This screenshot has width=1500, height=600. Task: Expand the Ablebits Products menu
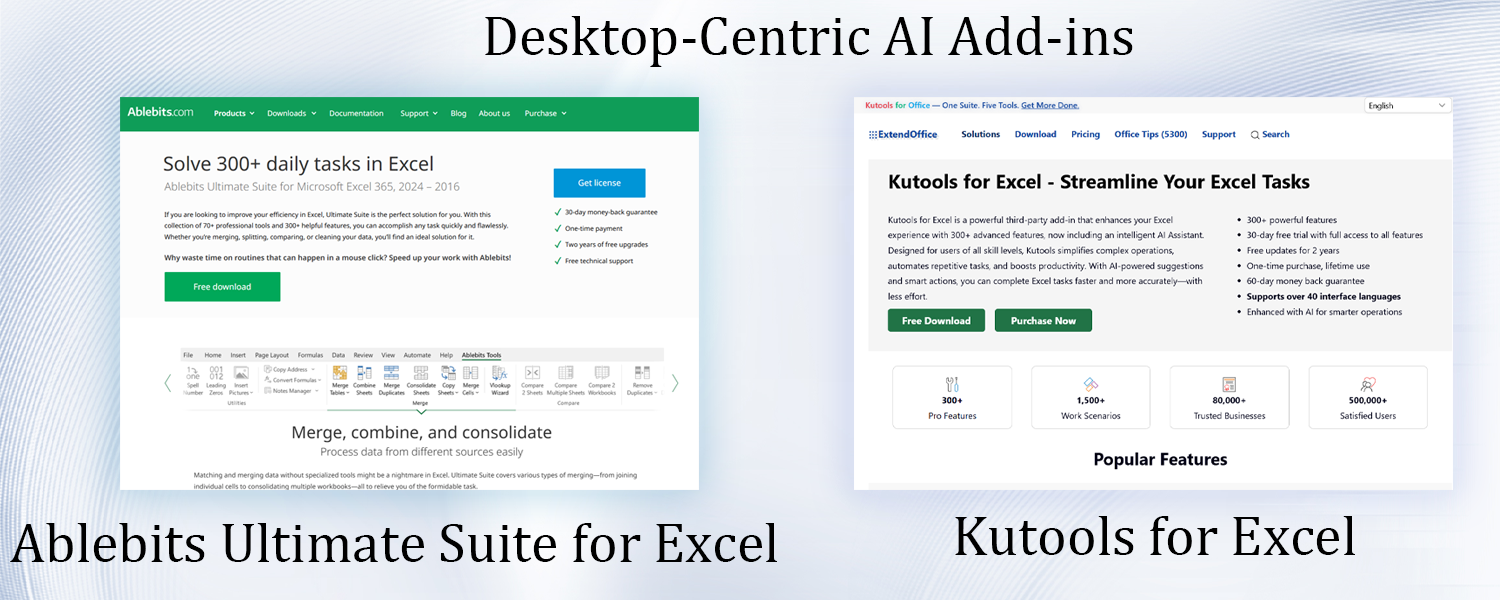click(234, 113)
